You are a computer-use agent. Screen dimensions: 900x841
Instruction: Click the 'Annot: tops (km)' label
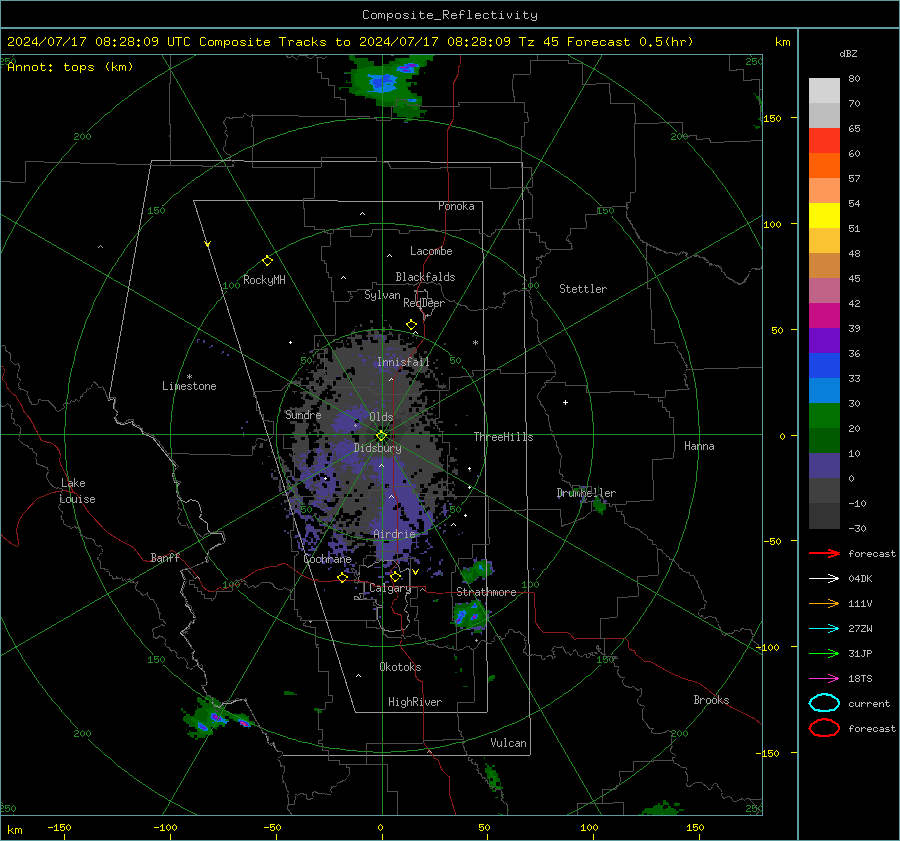point(70,67)
